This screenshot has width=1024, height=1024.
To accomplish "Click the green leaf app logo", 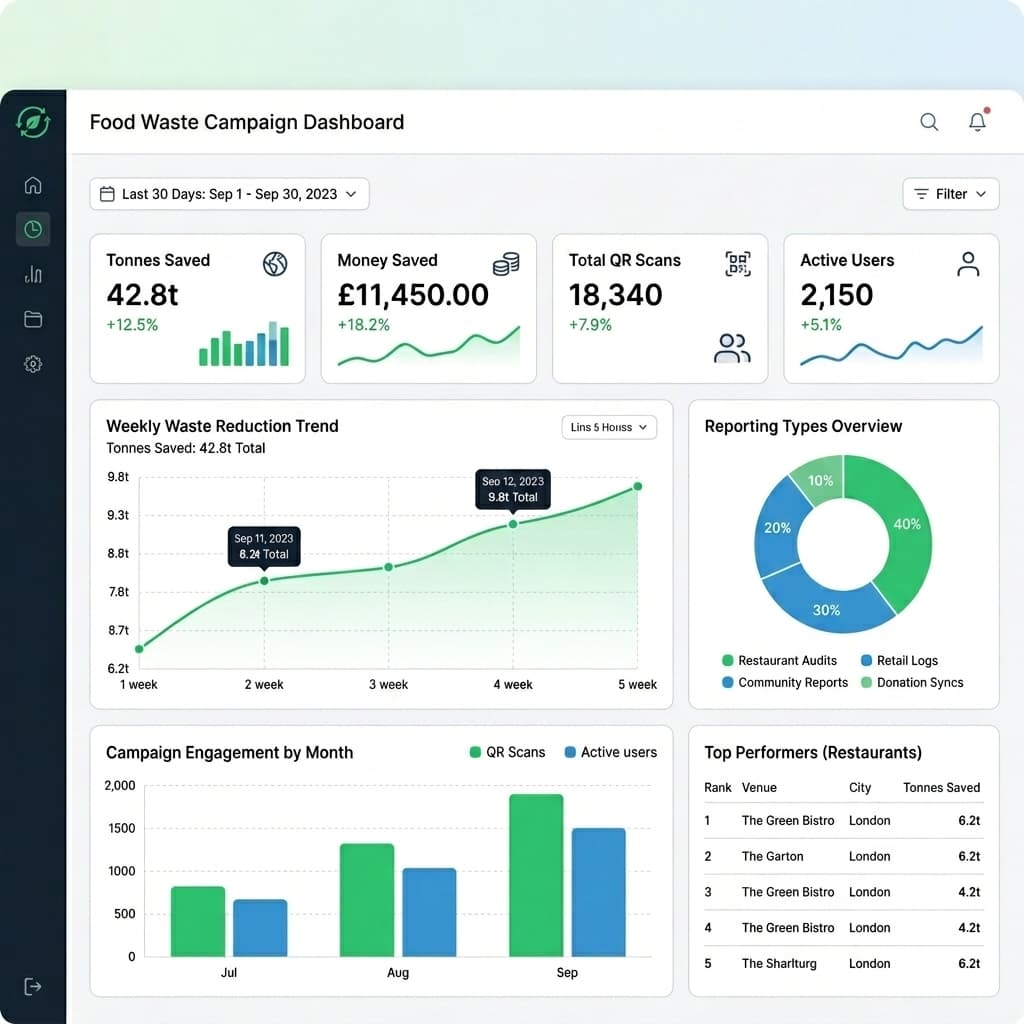I will click(33, 122).
